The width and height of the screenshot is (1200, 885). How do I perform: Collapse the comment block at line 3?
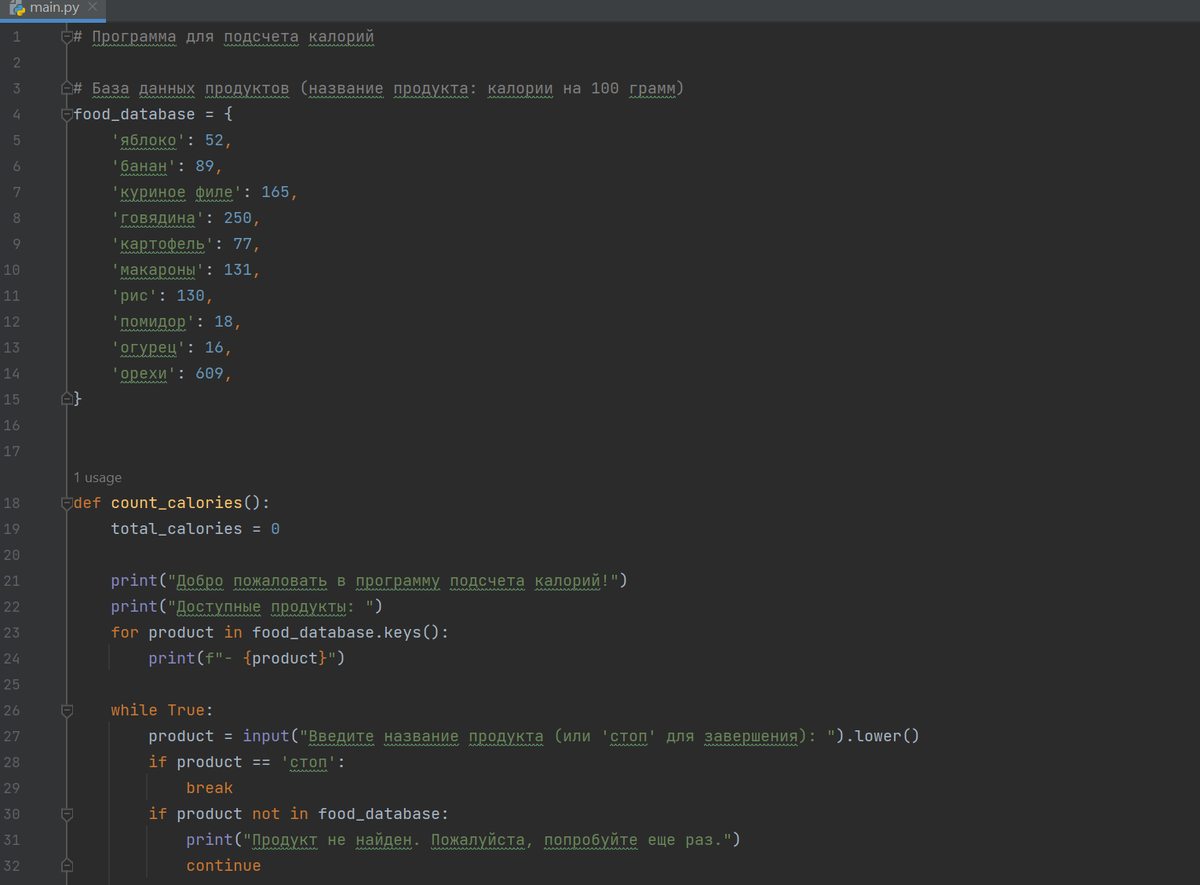click(x=66, y=89)
